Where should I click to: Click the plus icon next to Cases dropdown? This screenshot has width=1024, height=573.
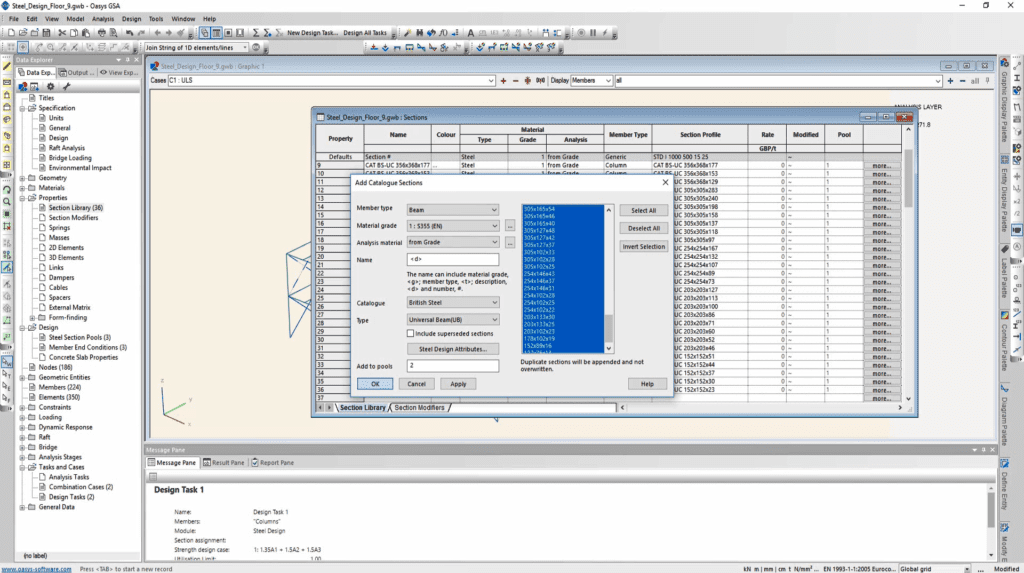[x=503, y=80]
